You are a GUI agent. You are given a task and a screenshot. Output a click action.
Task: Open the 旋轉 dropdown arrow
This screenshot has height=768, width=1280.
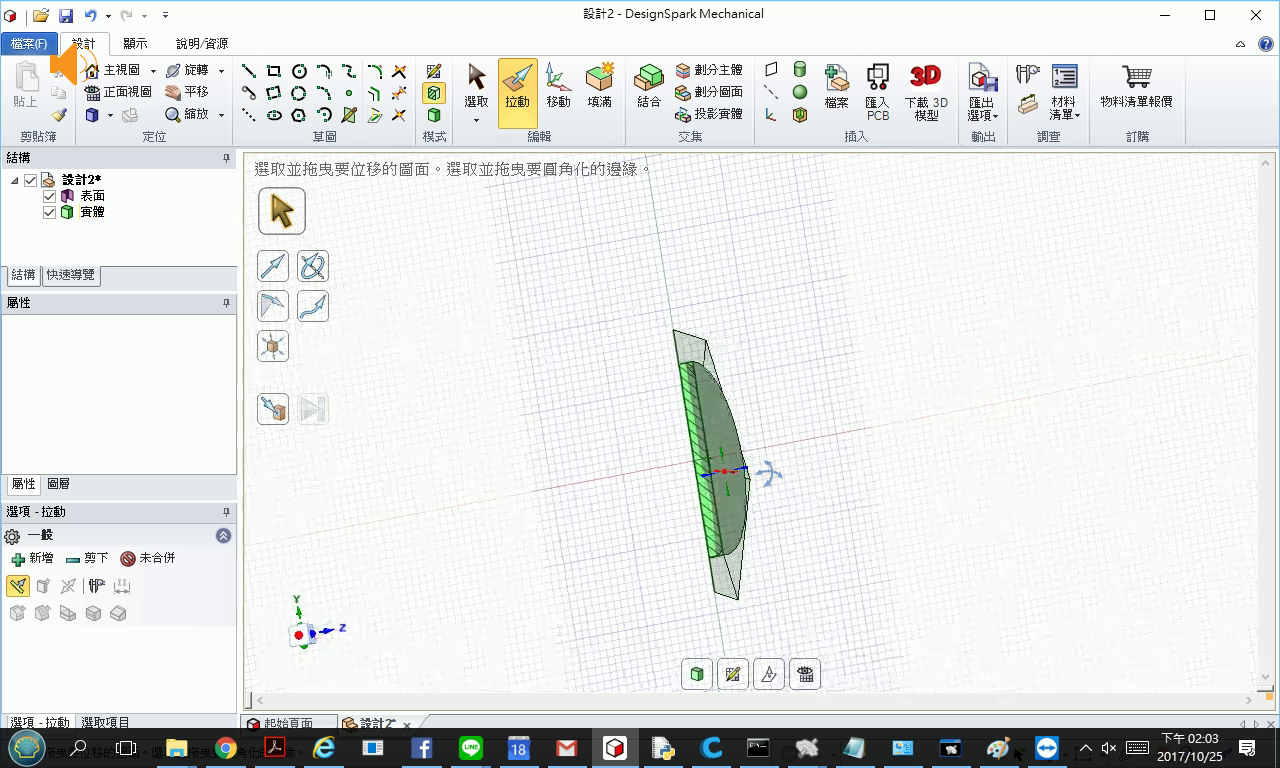coord(221,71)
